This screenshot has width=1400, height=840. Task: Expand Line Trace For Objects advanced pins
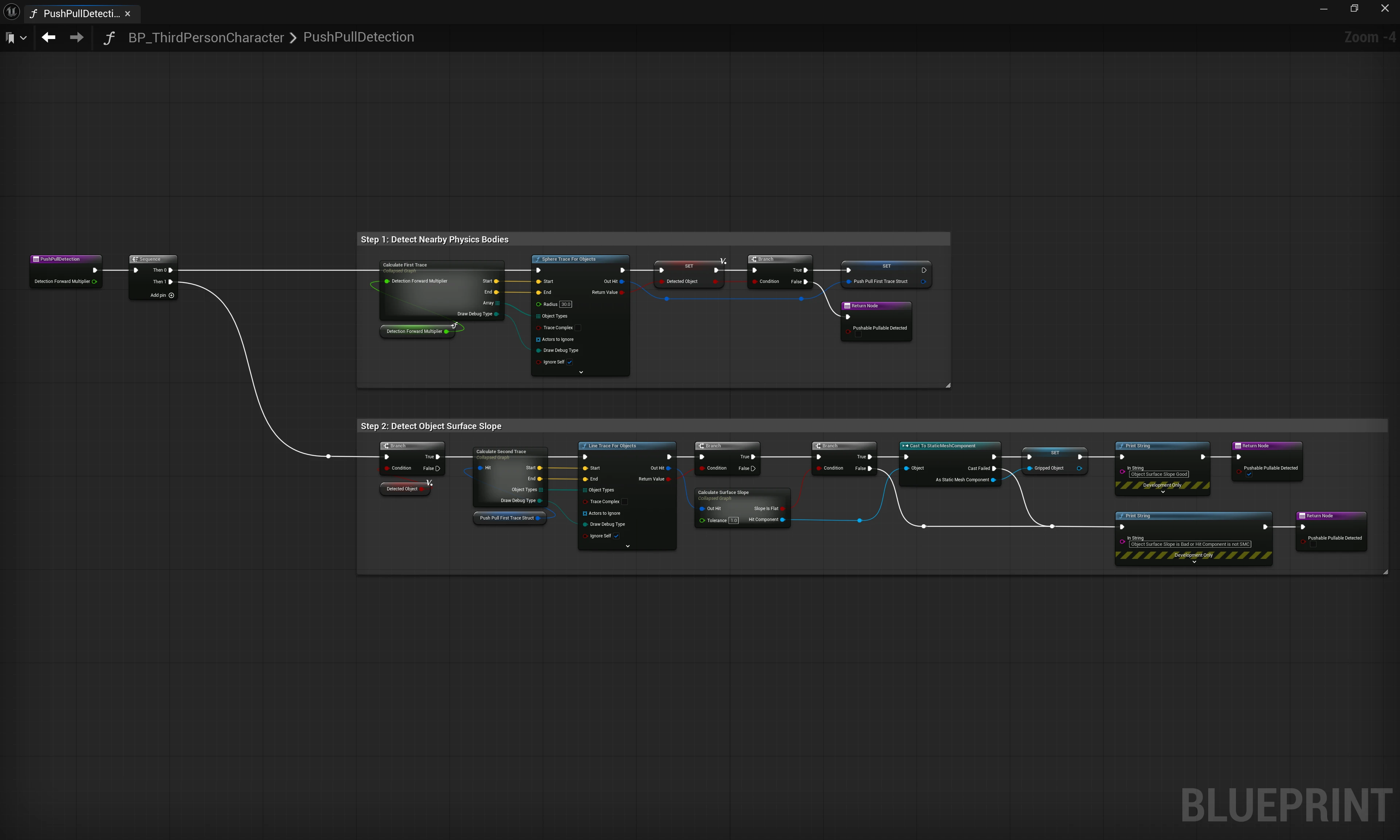pos(627,546)
